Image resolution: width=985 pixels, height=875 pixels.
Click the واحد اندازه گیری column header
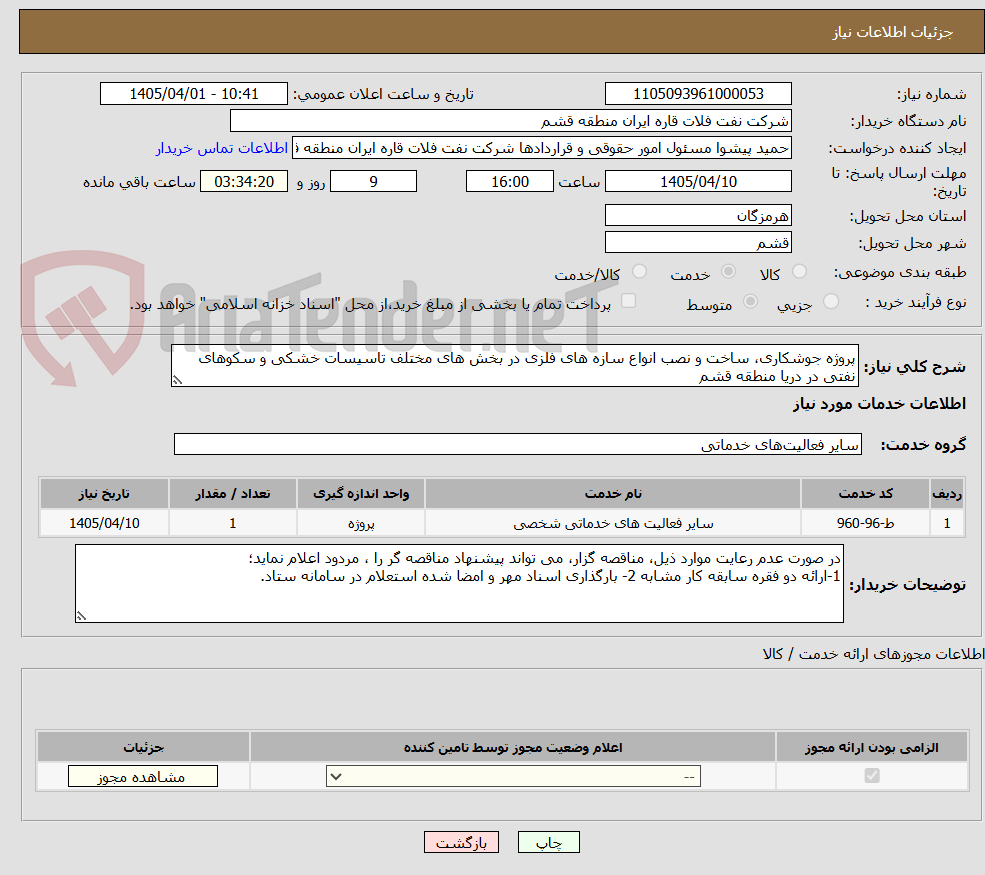point(361,494)
